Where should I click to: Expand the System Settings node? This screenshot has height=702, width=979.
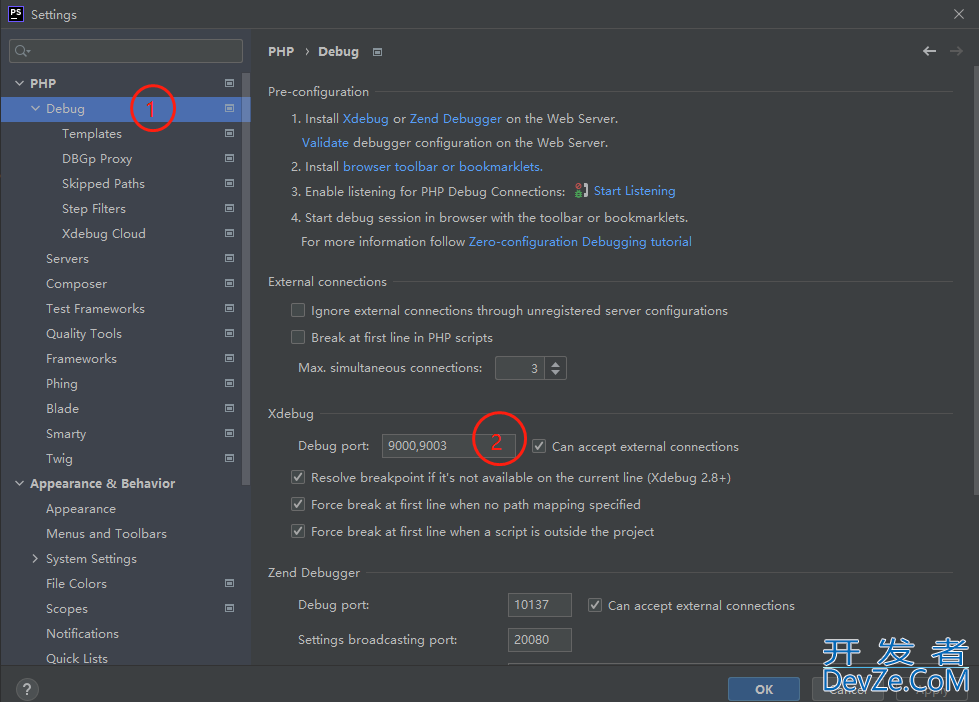(35, 558)
